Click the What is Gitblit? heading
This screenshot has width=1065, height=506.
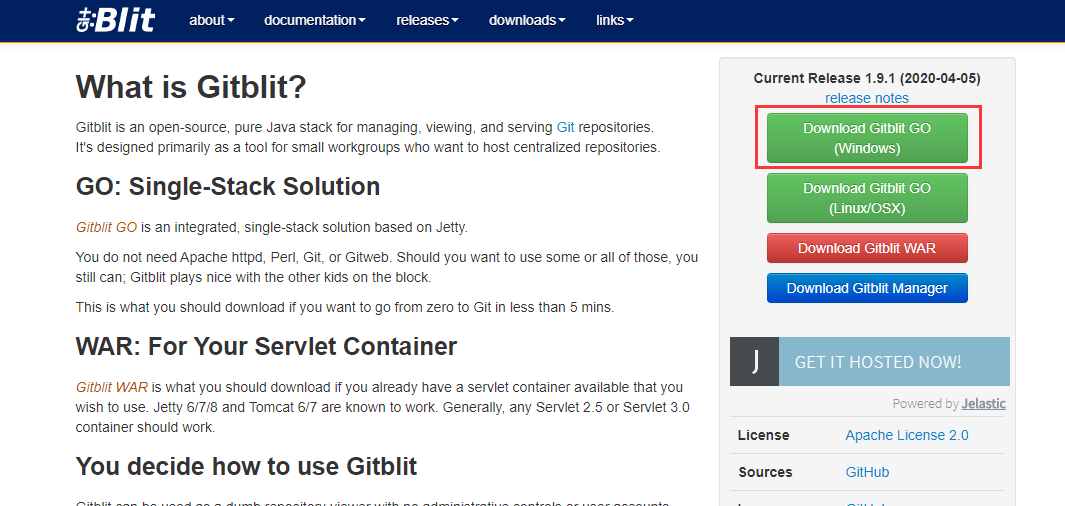tap(192, 87)
